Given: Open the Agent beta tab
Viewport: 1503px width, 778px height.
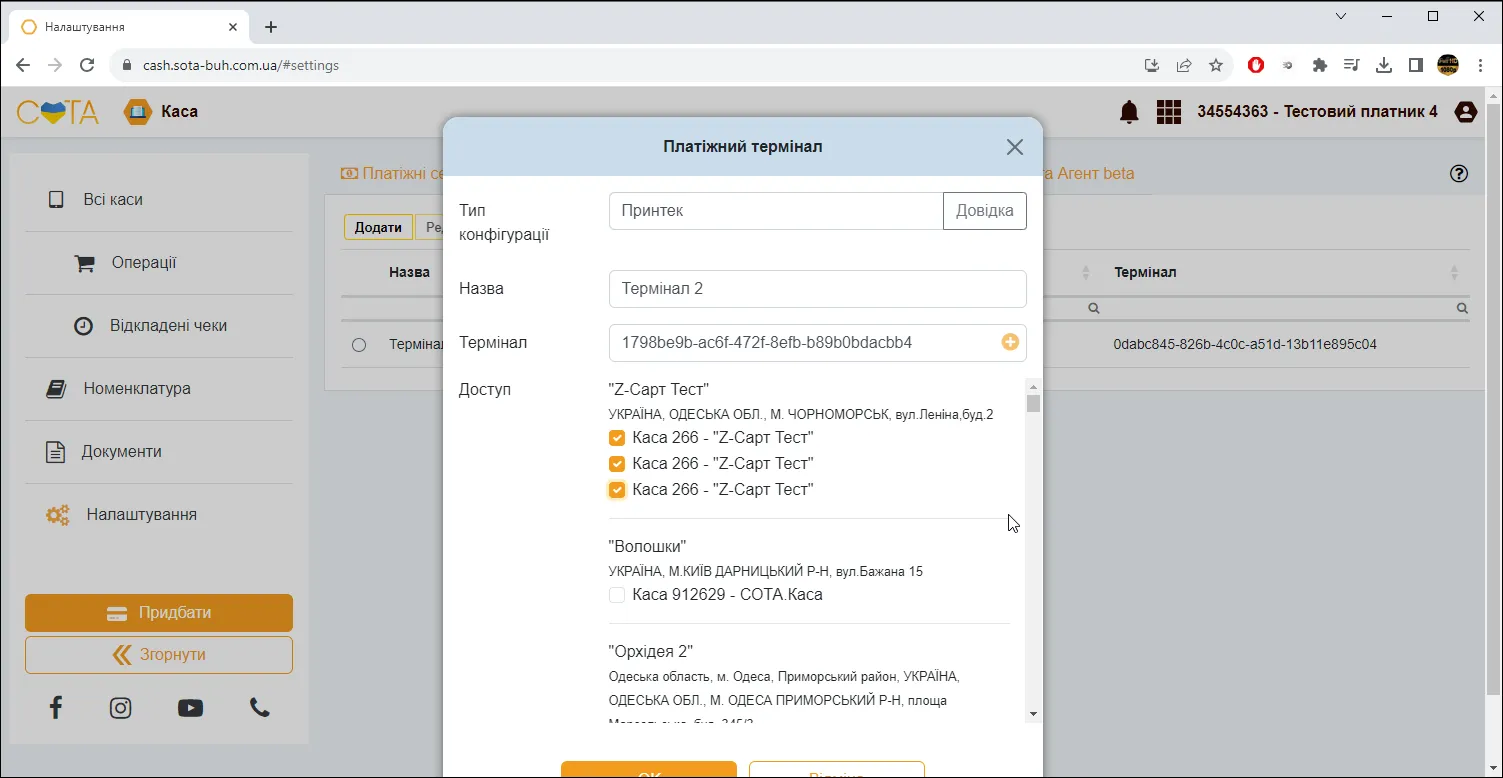Looking at the screenshot, I should [1088, 173].
